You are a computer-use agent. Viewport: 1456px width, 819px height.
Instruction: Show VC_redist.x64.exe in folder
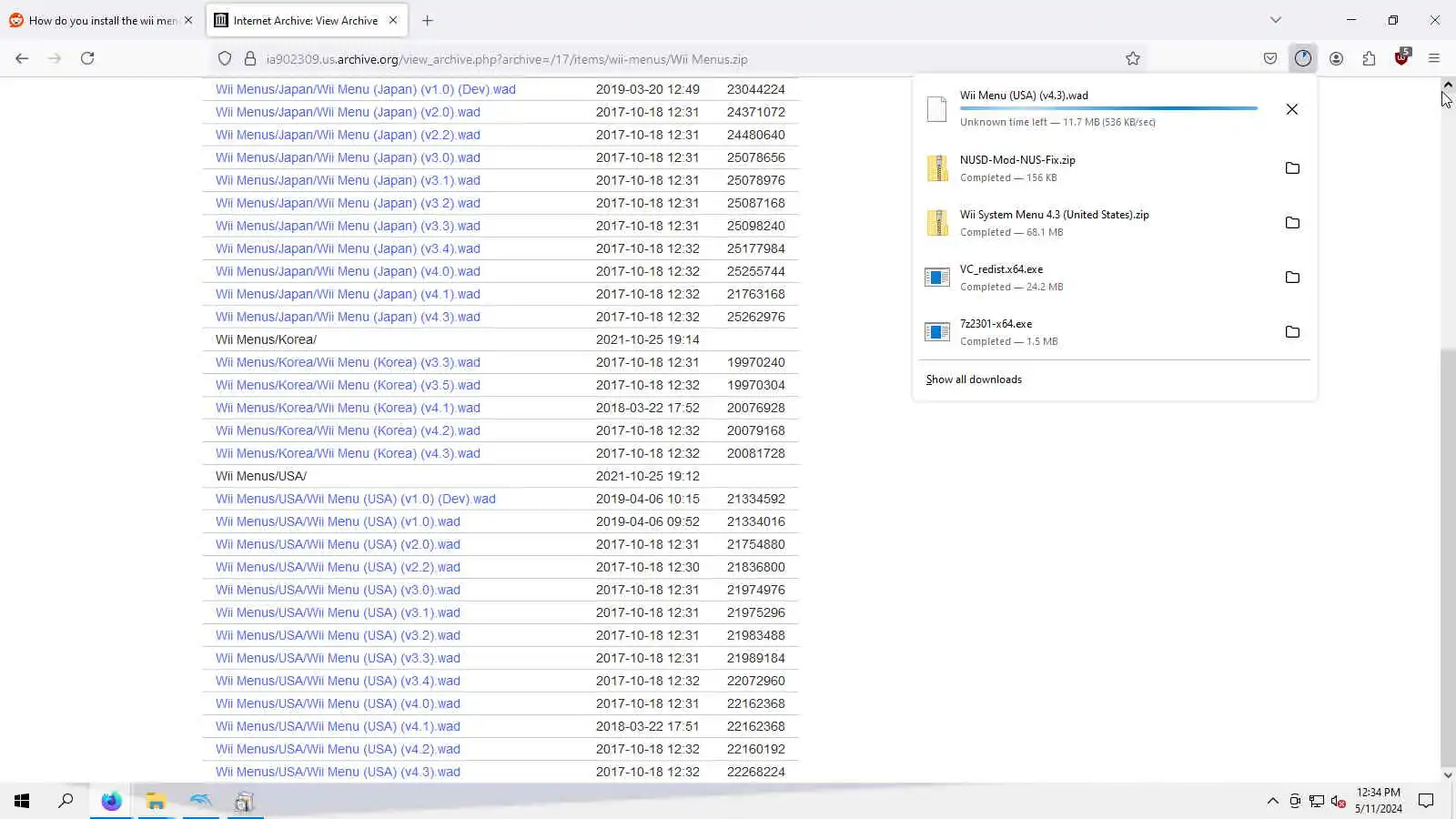click(x=1292, y=278)
